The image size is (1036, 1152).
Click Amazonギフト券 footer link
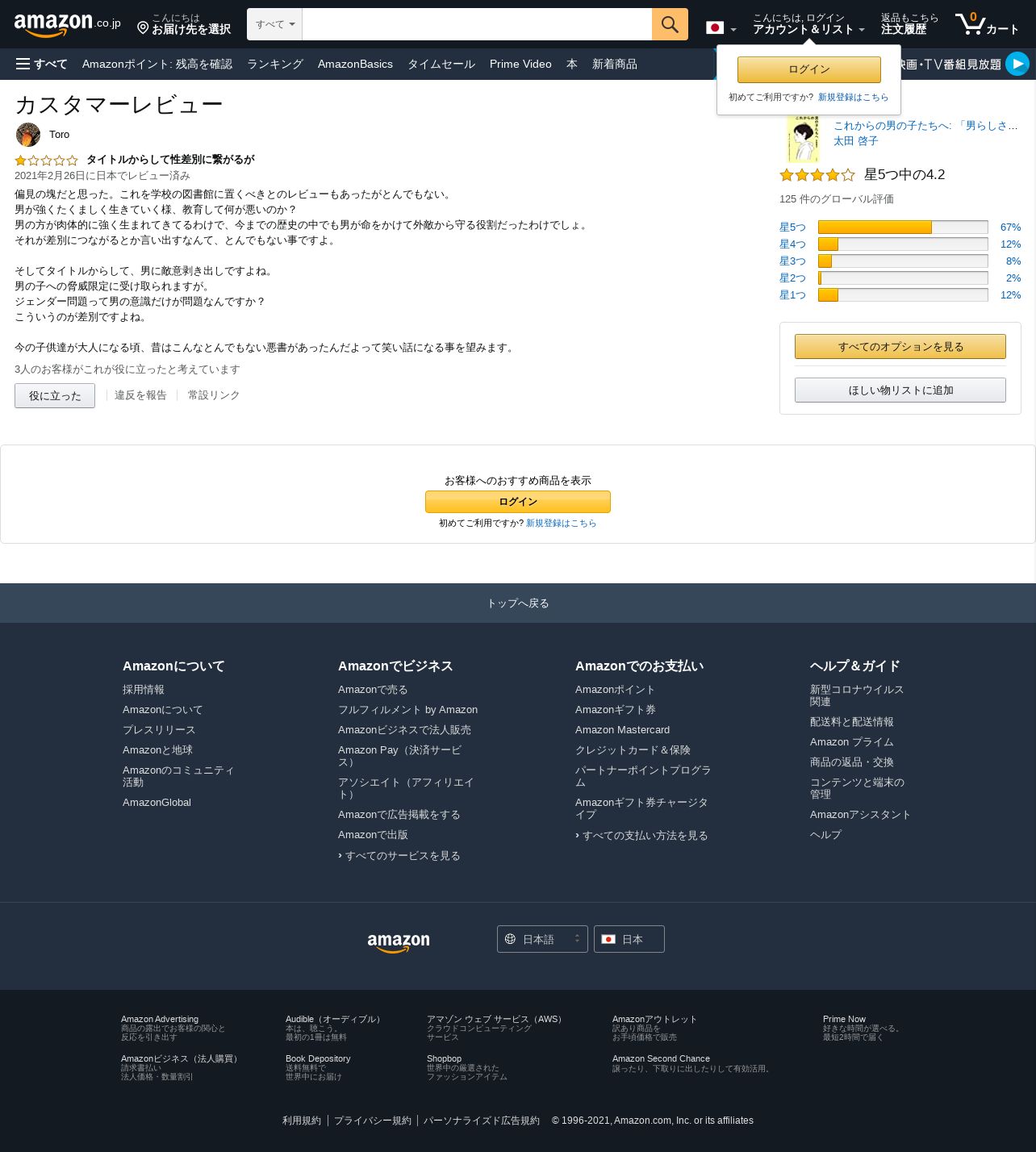tap(616, 710)
